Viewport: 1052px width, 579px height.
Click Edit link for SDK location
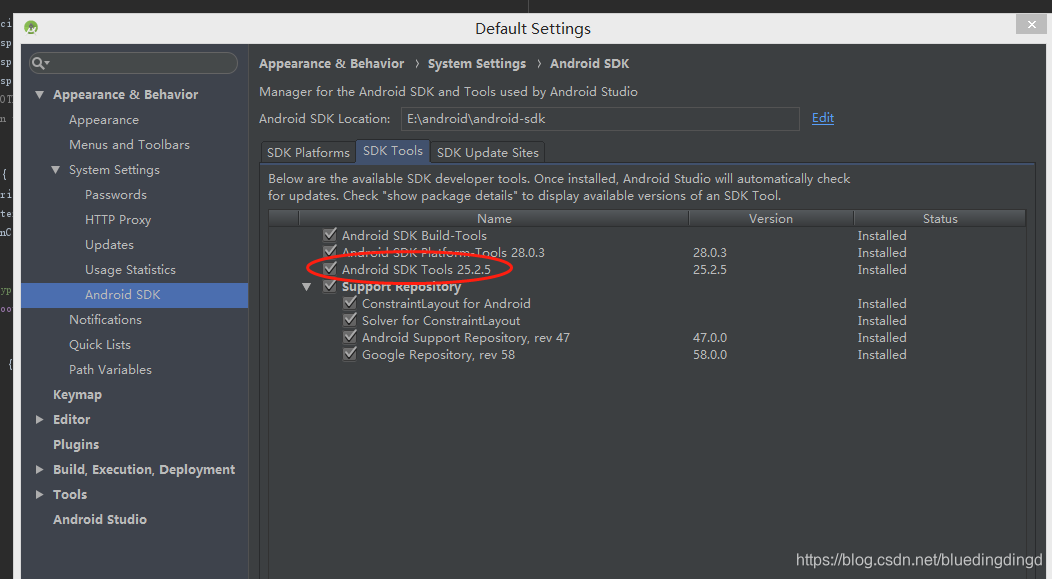point(823,118)
